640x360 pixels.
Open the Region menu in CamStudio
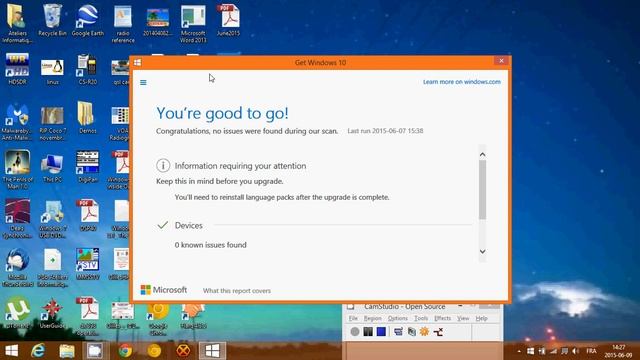[372, 318]
